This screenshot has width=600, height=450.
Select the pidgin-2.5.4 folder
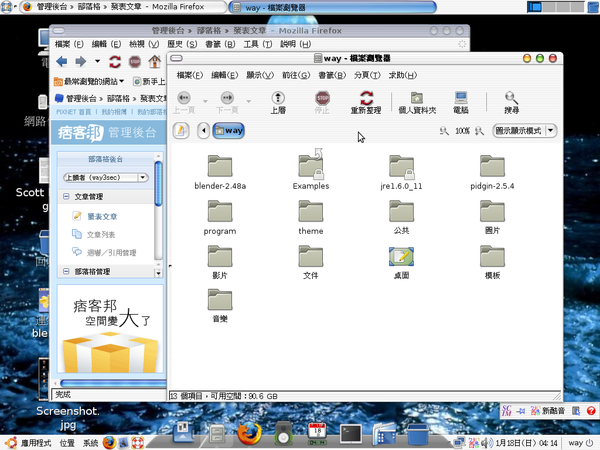click(492, 173)
